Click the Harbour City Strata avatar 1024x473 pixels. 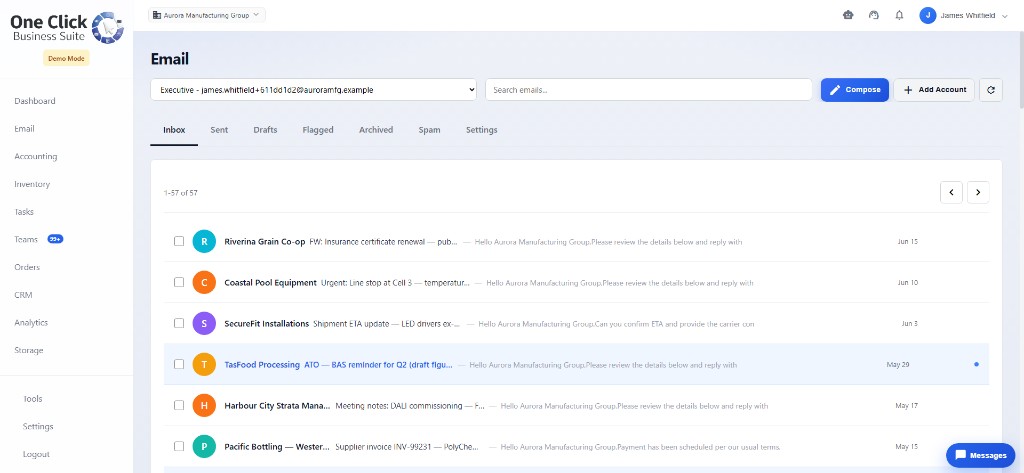pos(204,405)
